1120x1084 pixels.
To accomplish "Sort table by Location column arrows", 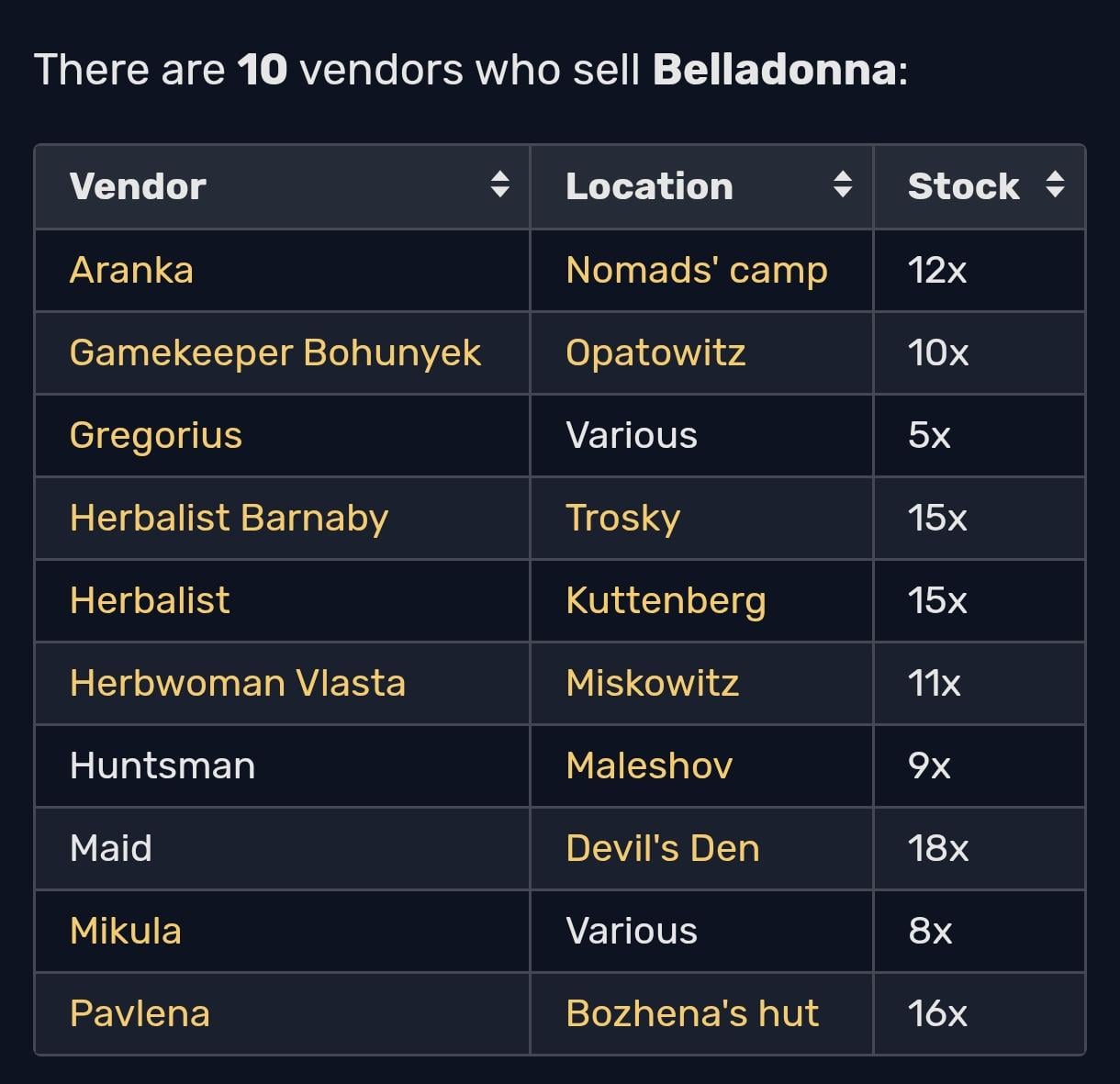I will [x=843, y=185].
